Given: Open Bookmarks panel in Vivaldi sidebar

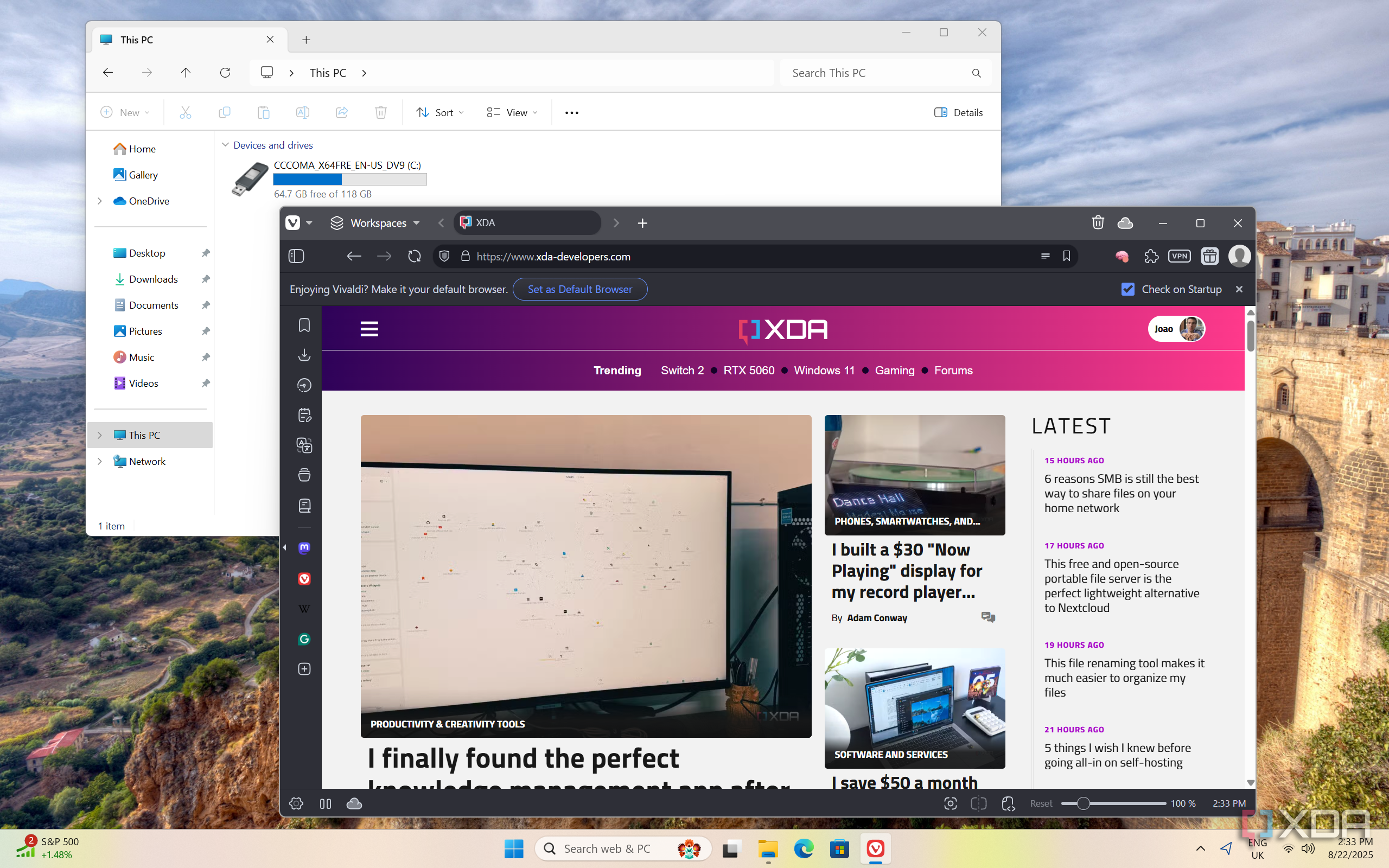Looking at the screenshot, I should (304, 325).
